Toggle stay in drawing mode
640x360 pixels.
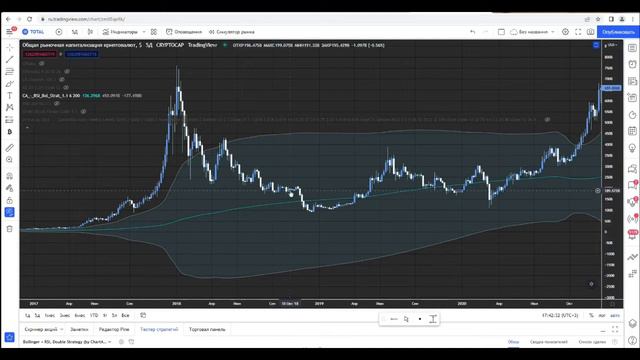point(9,188)
